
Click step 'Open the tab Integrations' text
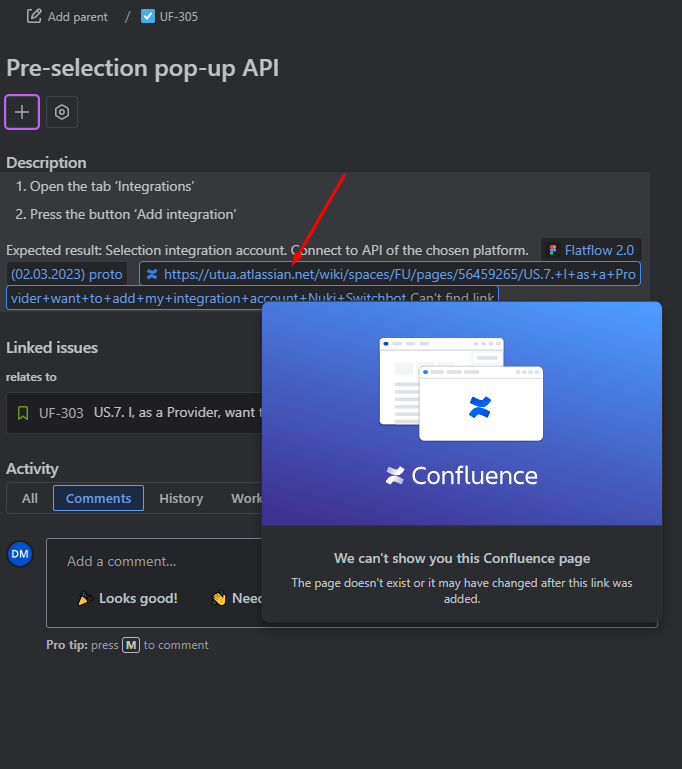click(112, 186)
